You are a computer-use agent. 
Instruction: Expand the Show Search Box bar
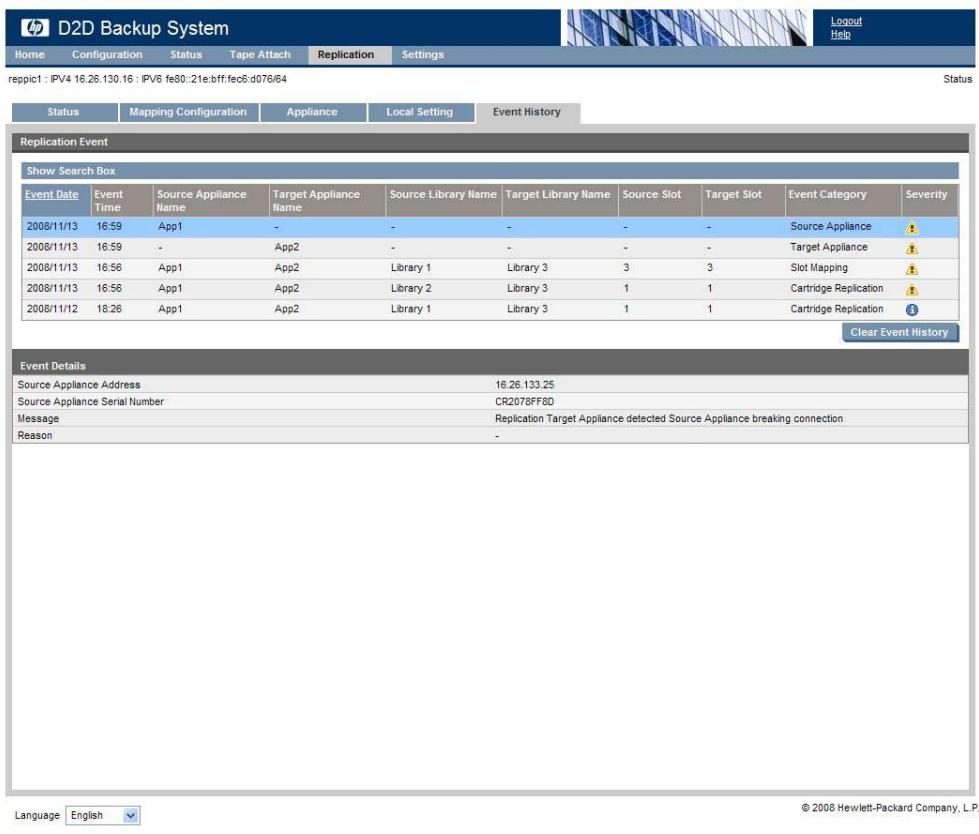490,171
